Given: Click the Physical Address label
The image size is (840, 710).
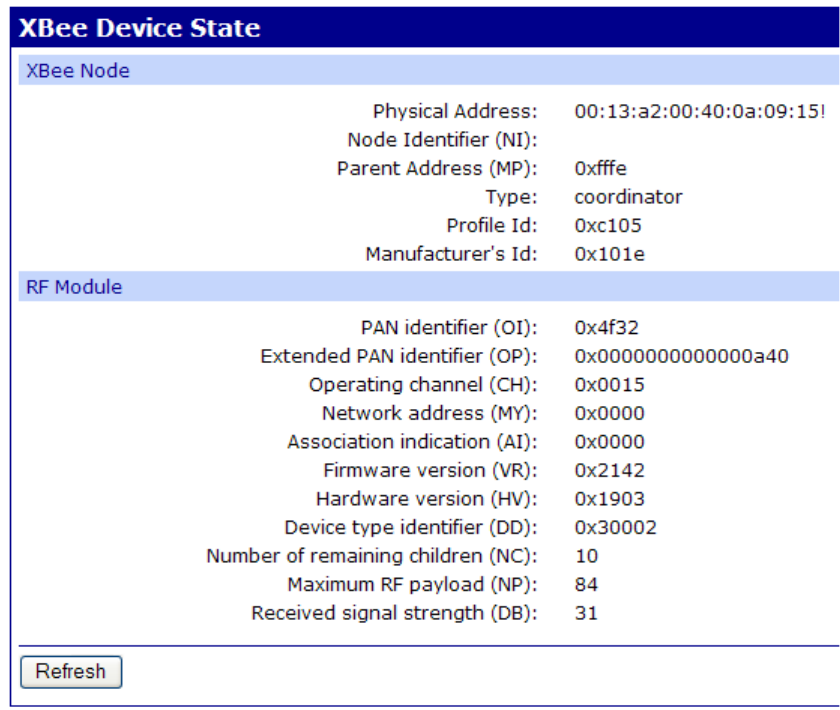Looking at the screenshot, I should [455, 111].
